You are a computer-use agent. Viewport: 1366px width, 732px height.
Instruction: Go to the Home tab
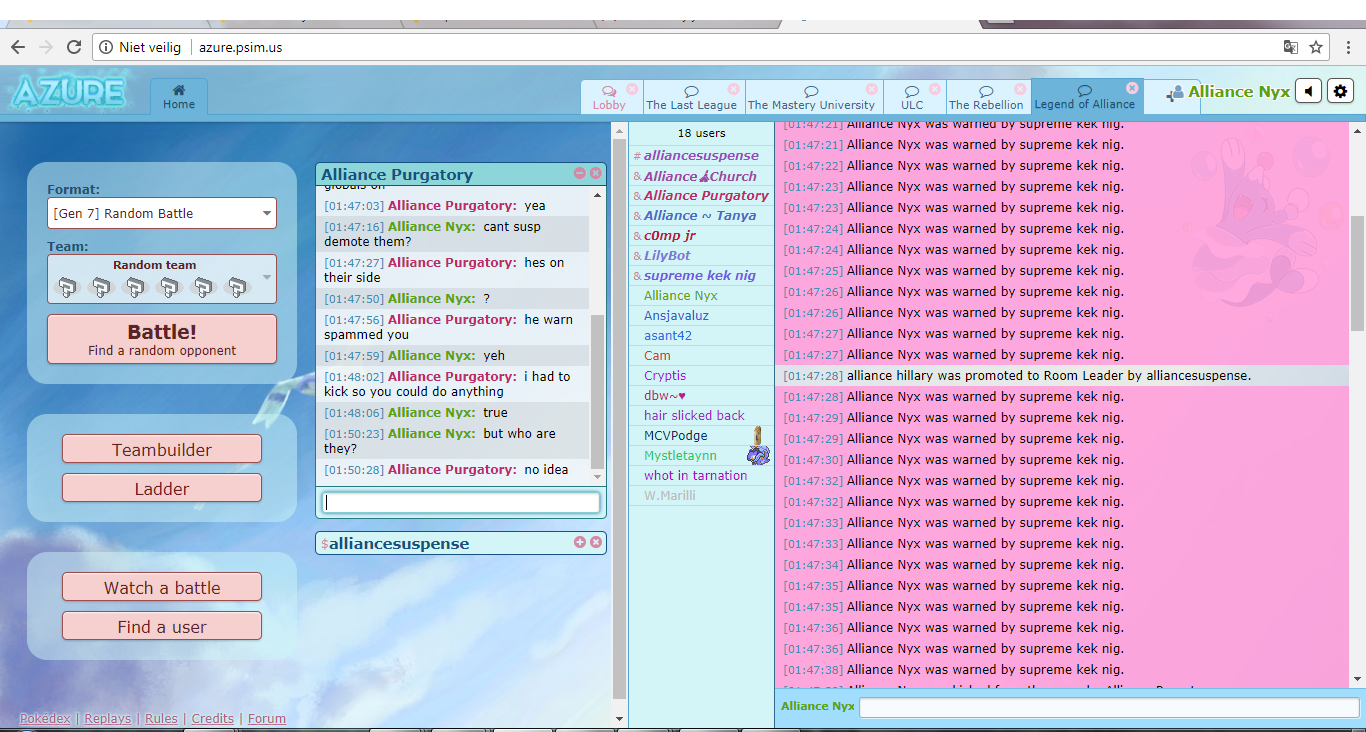tap(179, 97)
